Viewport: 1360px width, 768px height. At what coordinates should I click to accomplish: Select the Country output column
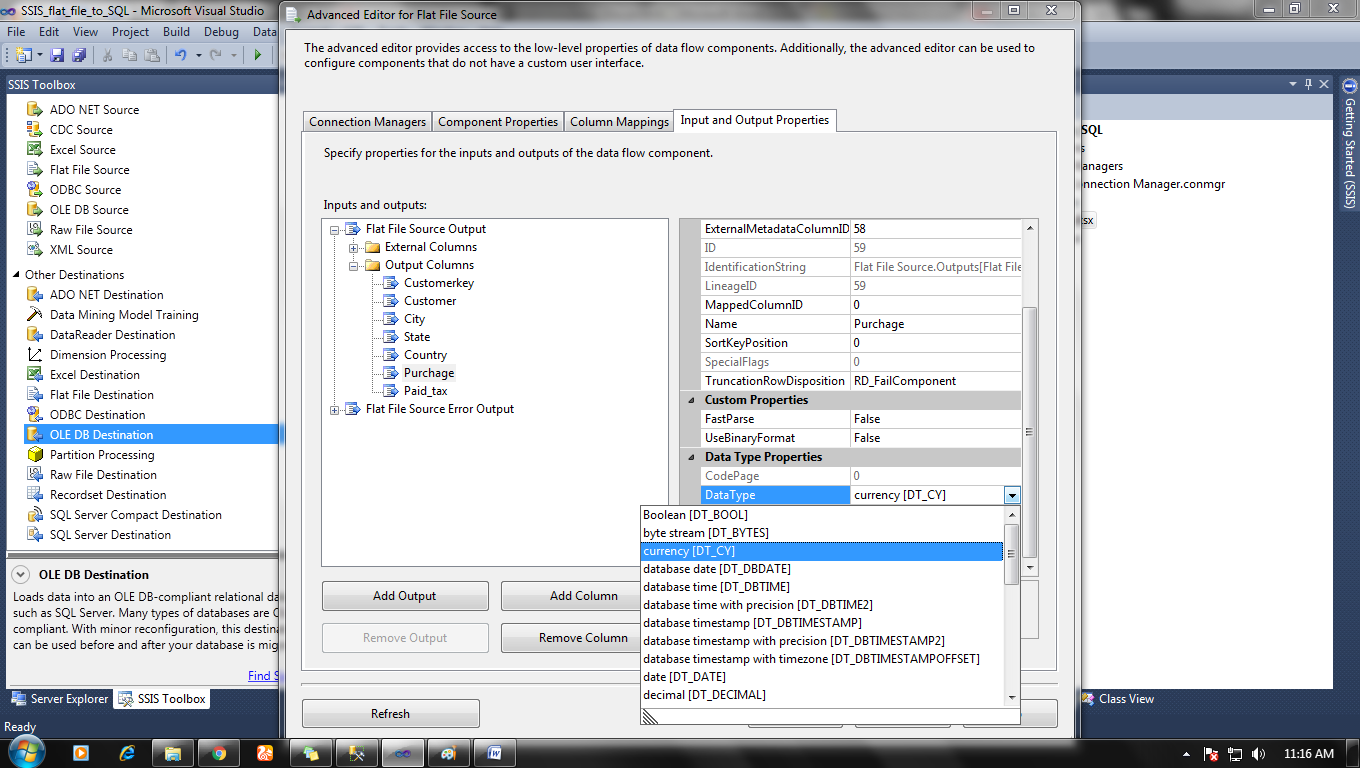pos(425,355)
